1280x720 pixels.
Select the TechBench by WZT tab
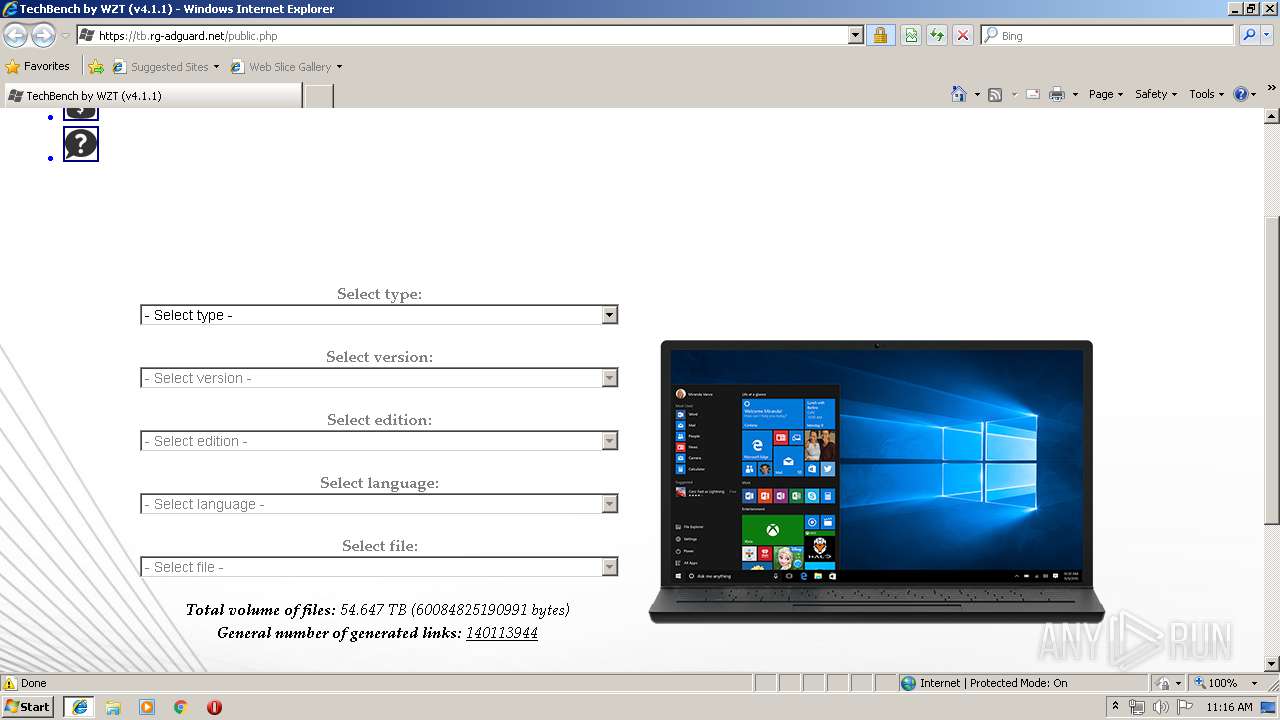pos(152,95)
